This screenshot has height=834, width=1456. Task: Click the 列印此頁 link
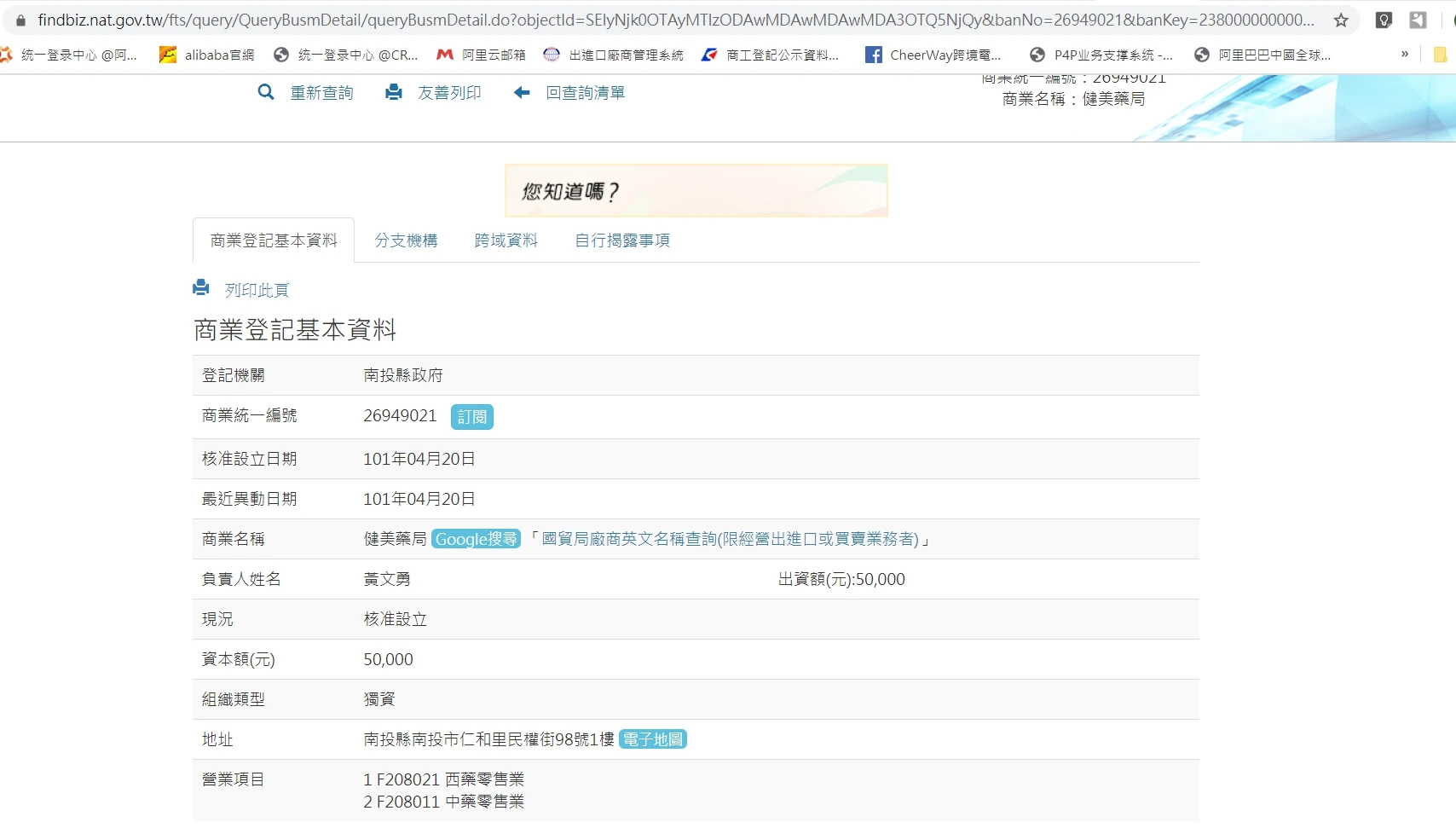click(x=257, y=290)
